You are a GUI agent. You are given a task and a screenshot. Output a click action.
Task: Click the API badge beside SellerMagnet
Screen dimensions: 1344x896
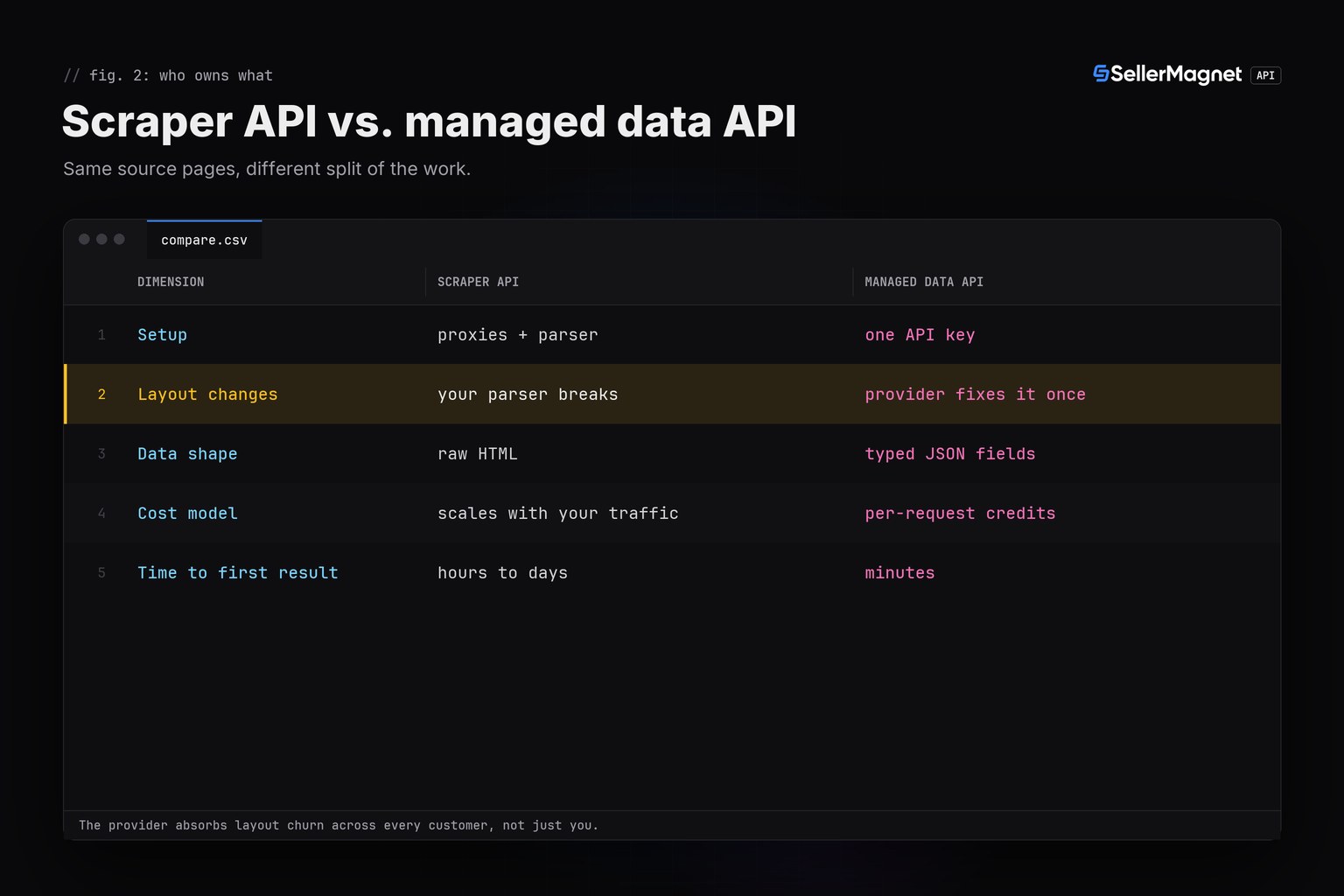[1265, 75]
